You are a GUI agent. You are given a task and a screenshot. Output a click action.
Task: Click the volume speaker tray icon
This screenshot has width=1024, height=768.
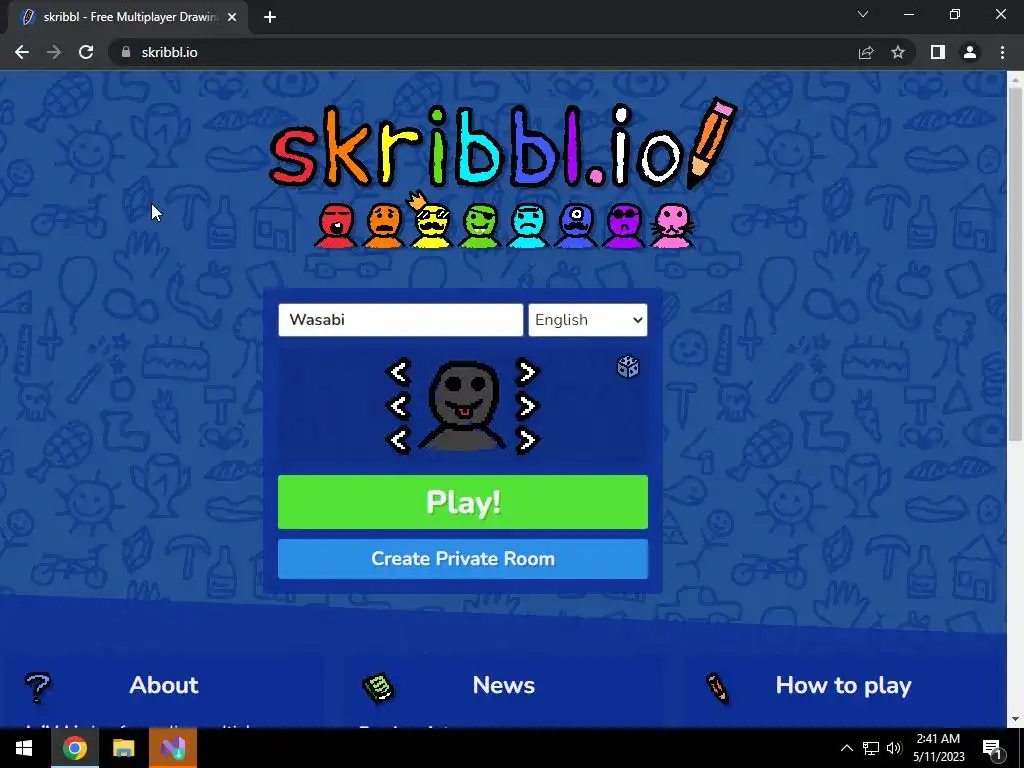pos(894,748)
